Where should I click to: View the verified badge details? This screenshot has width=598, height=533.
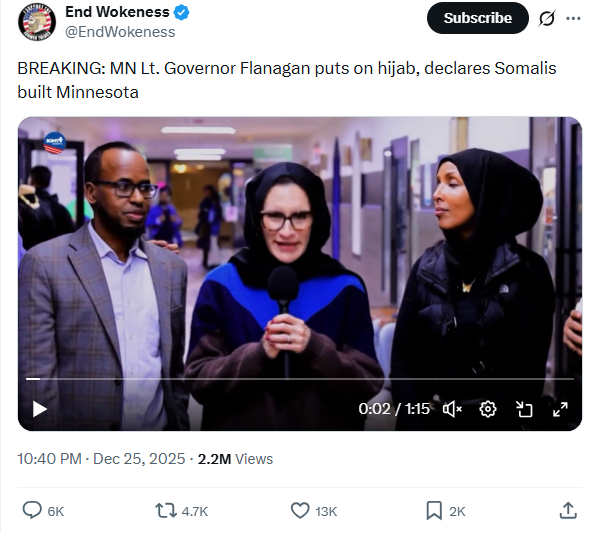[x=181, y=13]
